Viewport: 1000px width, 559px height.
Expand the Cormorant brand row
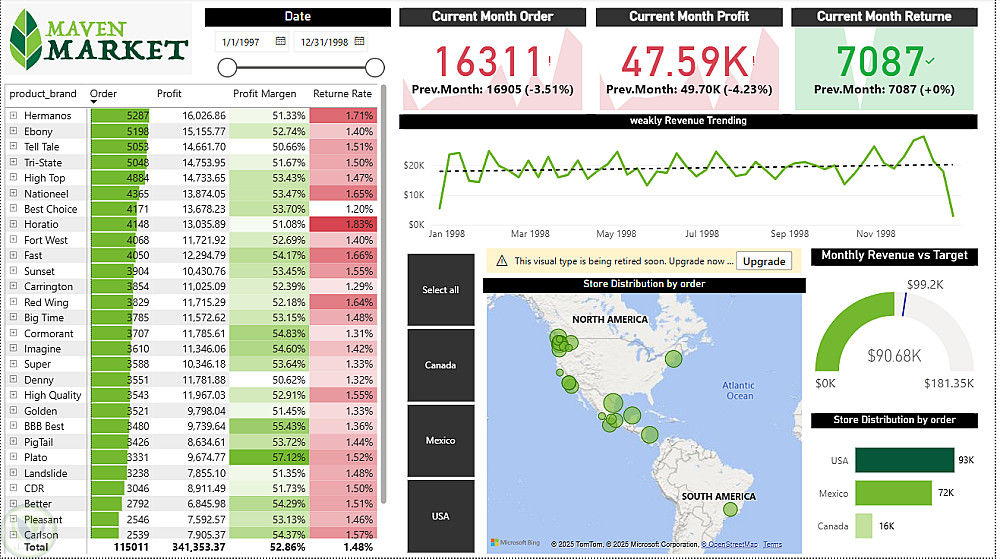click(13, 333)
